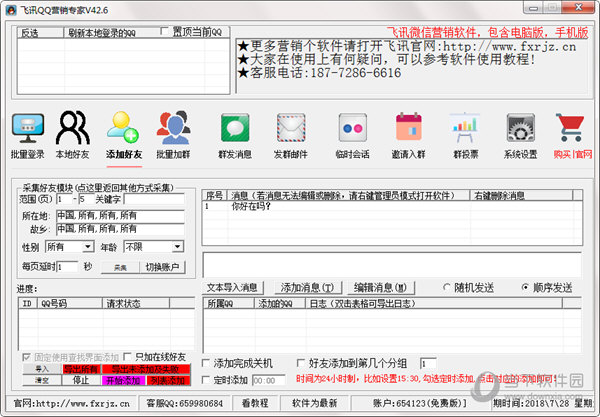
Task: Click the 所在地 location field
Action: pos(120,216)
